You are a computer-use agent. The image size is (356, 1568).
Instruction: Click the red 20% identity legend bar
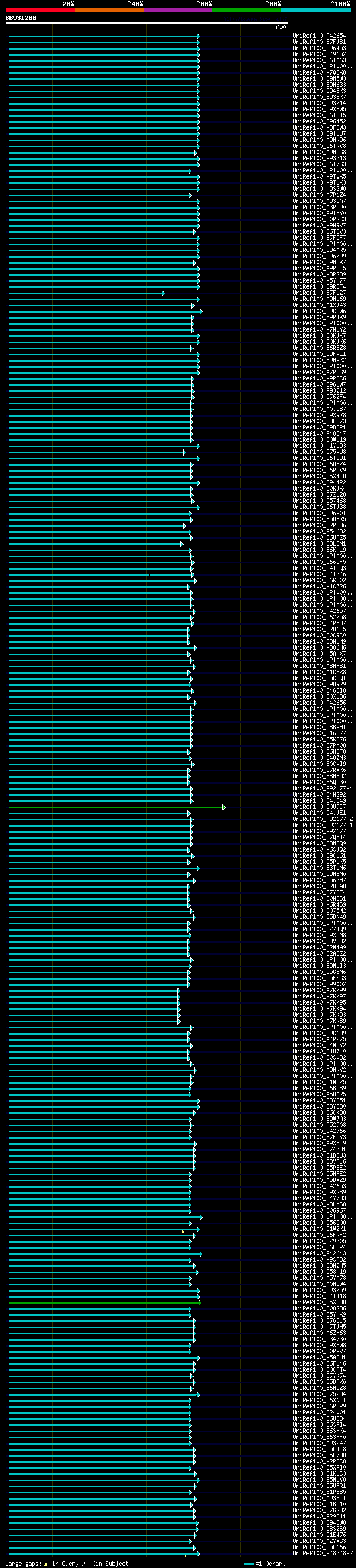coord(39,10)
